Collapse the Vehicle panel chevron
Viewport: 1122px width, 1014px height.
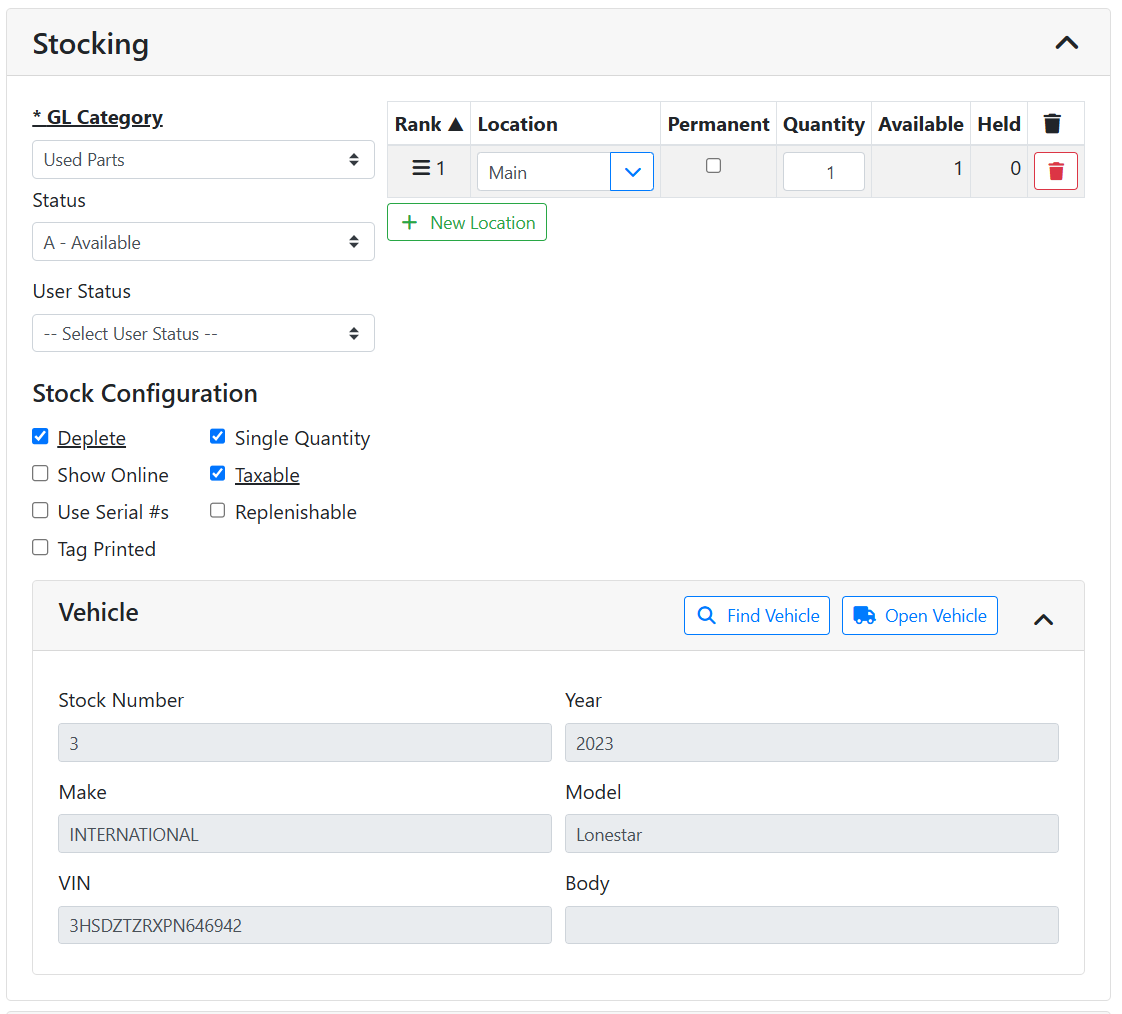[1043, 619]
